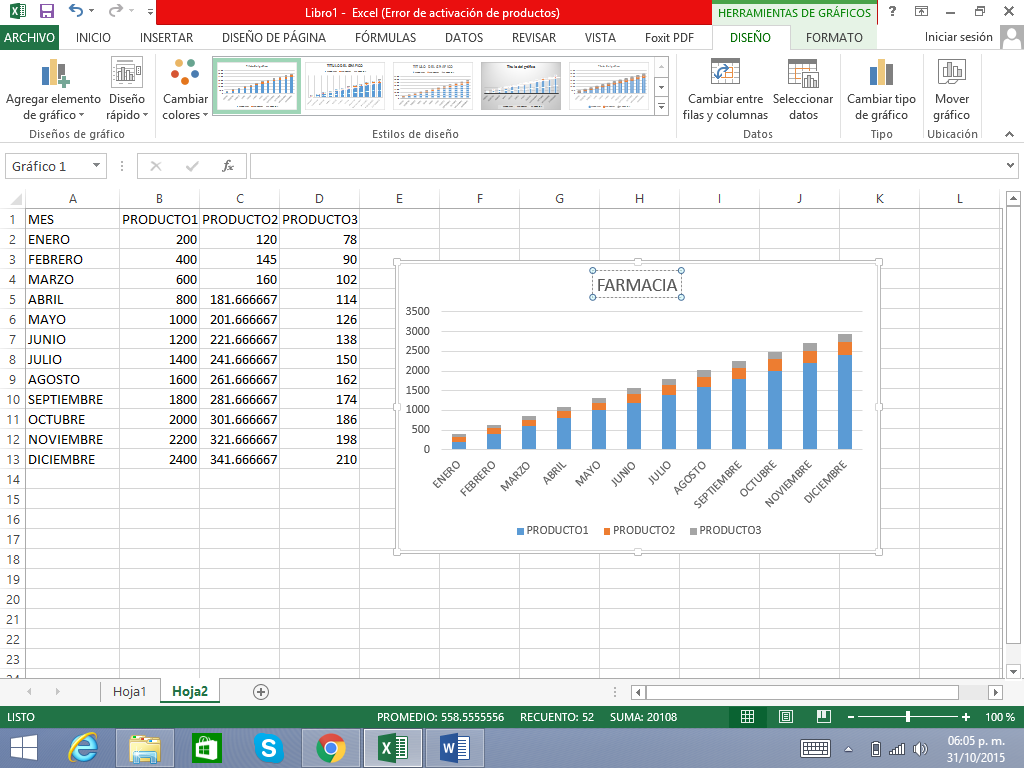Enable Page Break Preview view
Viewport: 1024px width, 768px height.
coord(822,717)
